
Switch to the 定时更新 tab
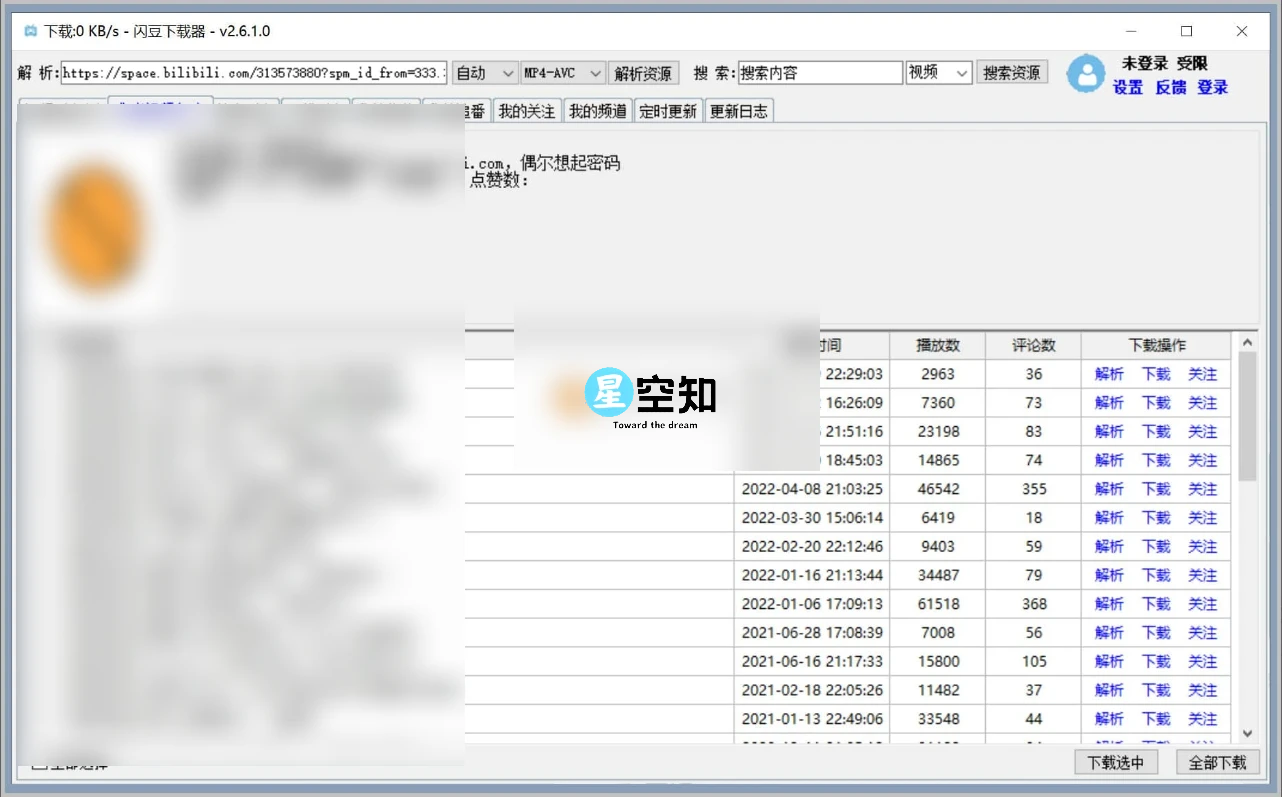[x=668, y=110]
